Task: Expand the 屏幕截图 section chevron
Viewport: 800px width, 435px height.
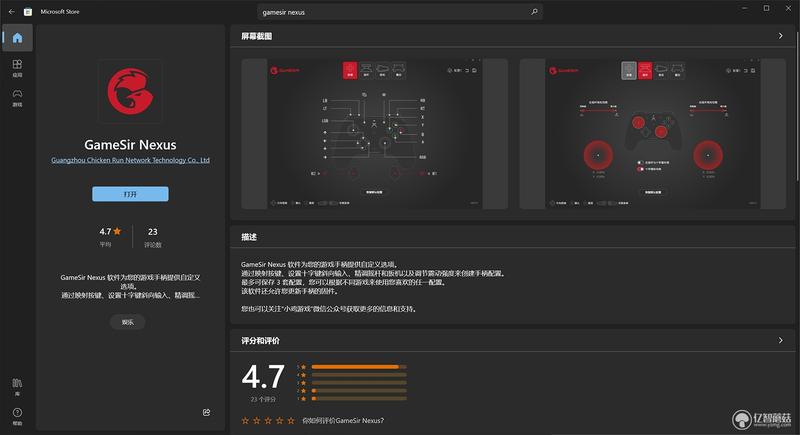Action: [780, 36]
